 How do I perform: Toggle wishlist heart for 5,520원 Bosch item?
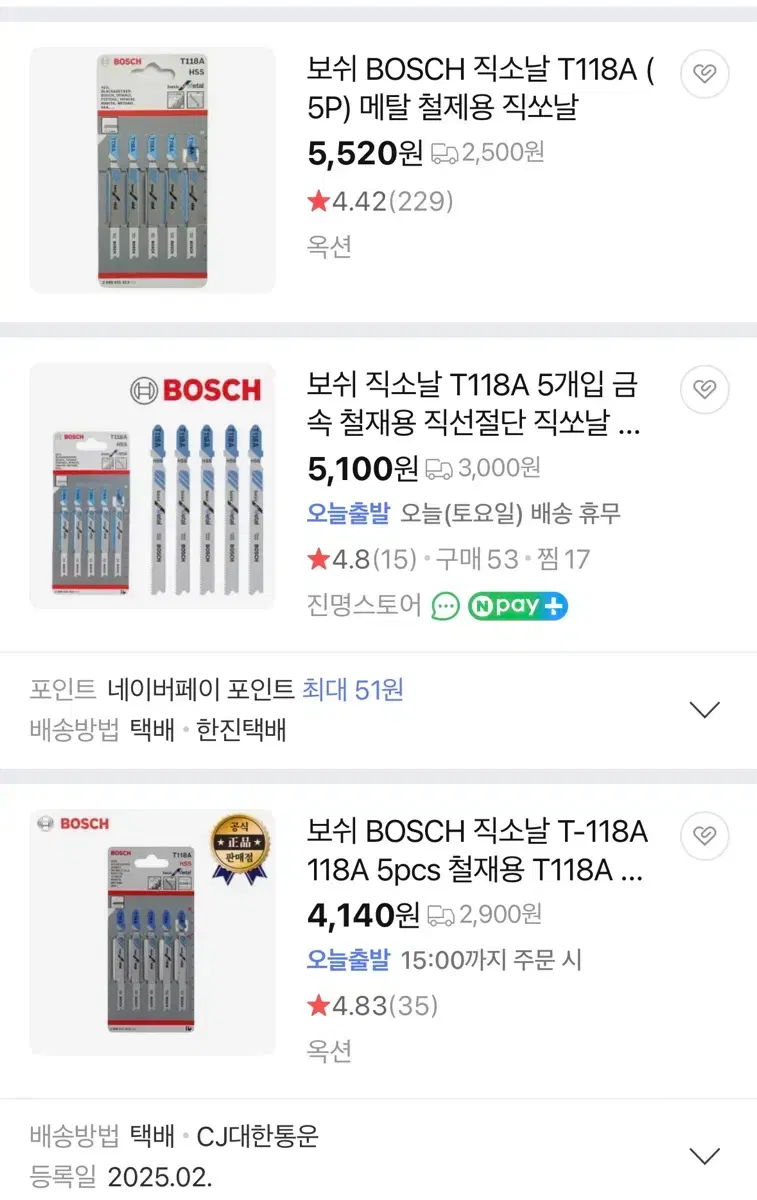point(705,74)
